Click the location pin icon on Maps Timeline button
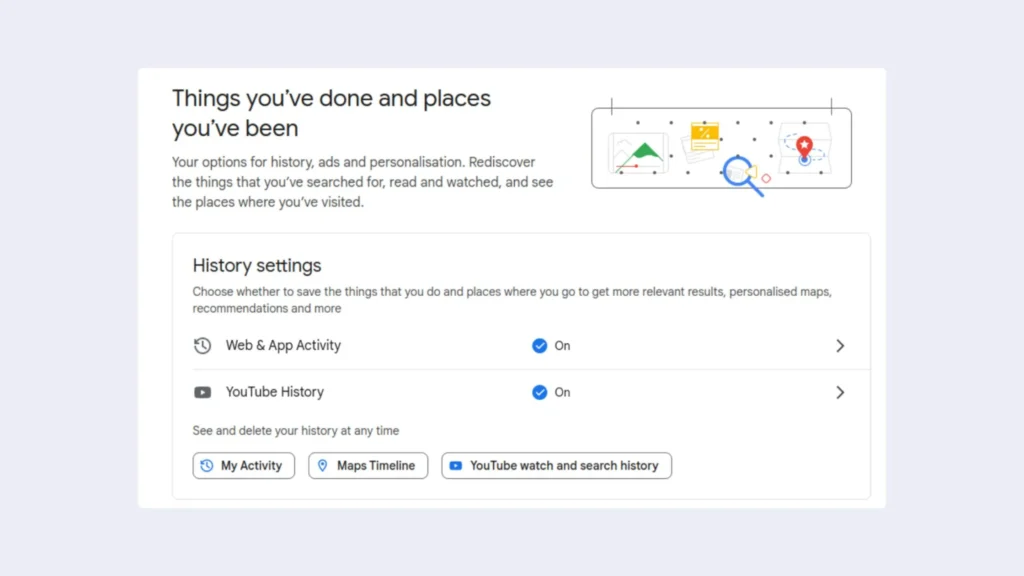 (323, 465)
